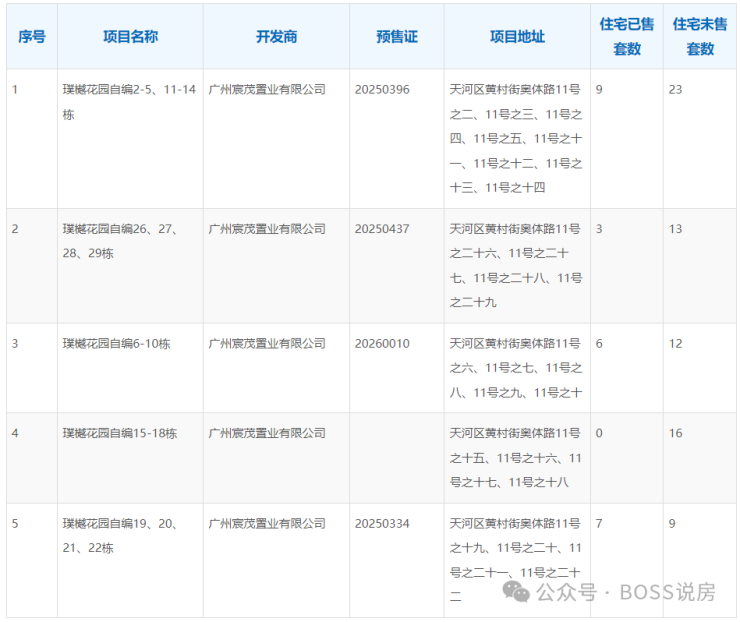The width and height of the screenshot is (740, 622).
Task: Click presale permit number 20250334
Action: [x=382, y=524]
